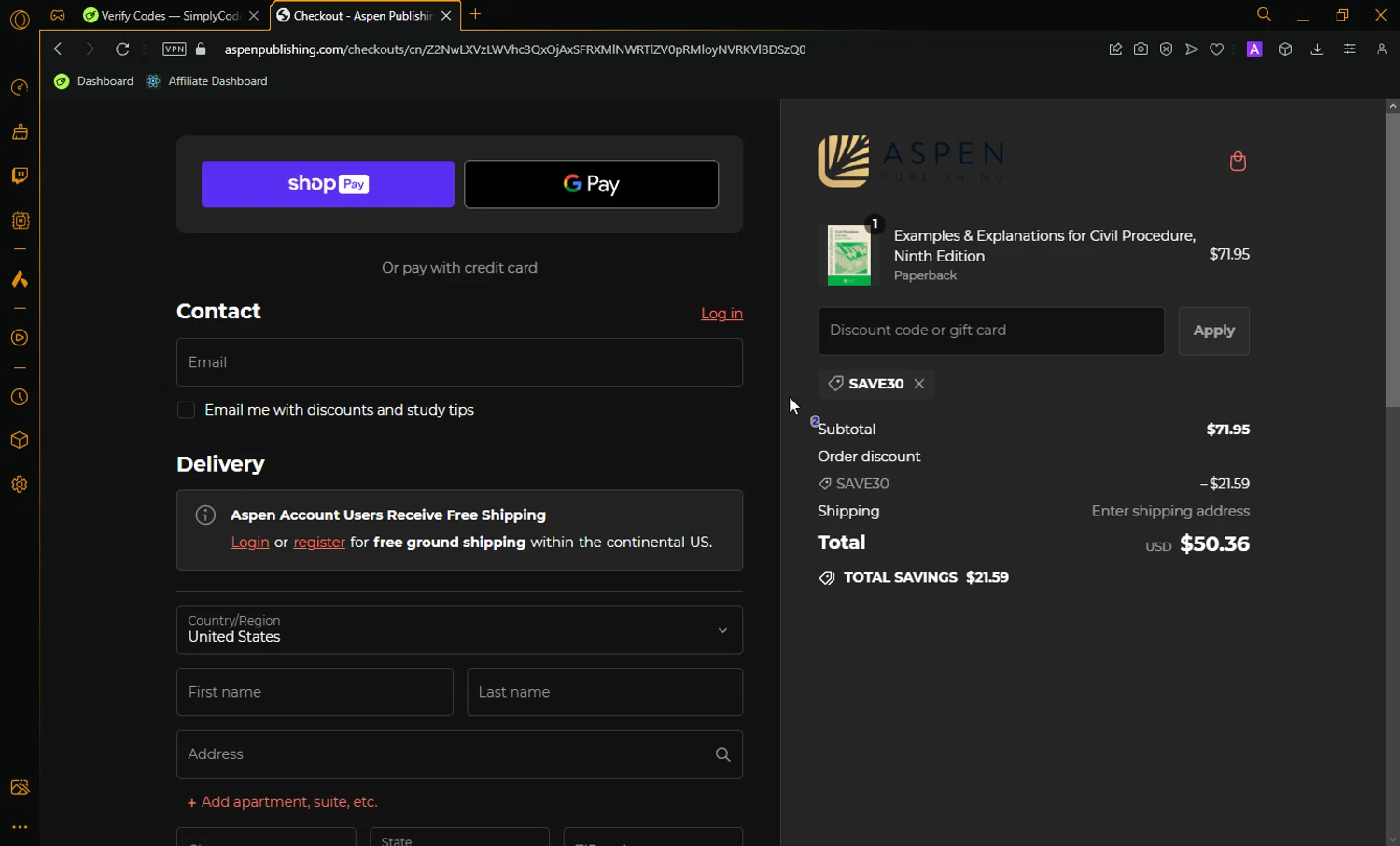This screenshot has width=1400, height=846.
Task: Open the Dashboard bookmark
Action: coord(94,81)
